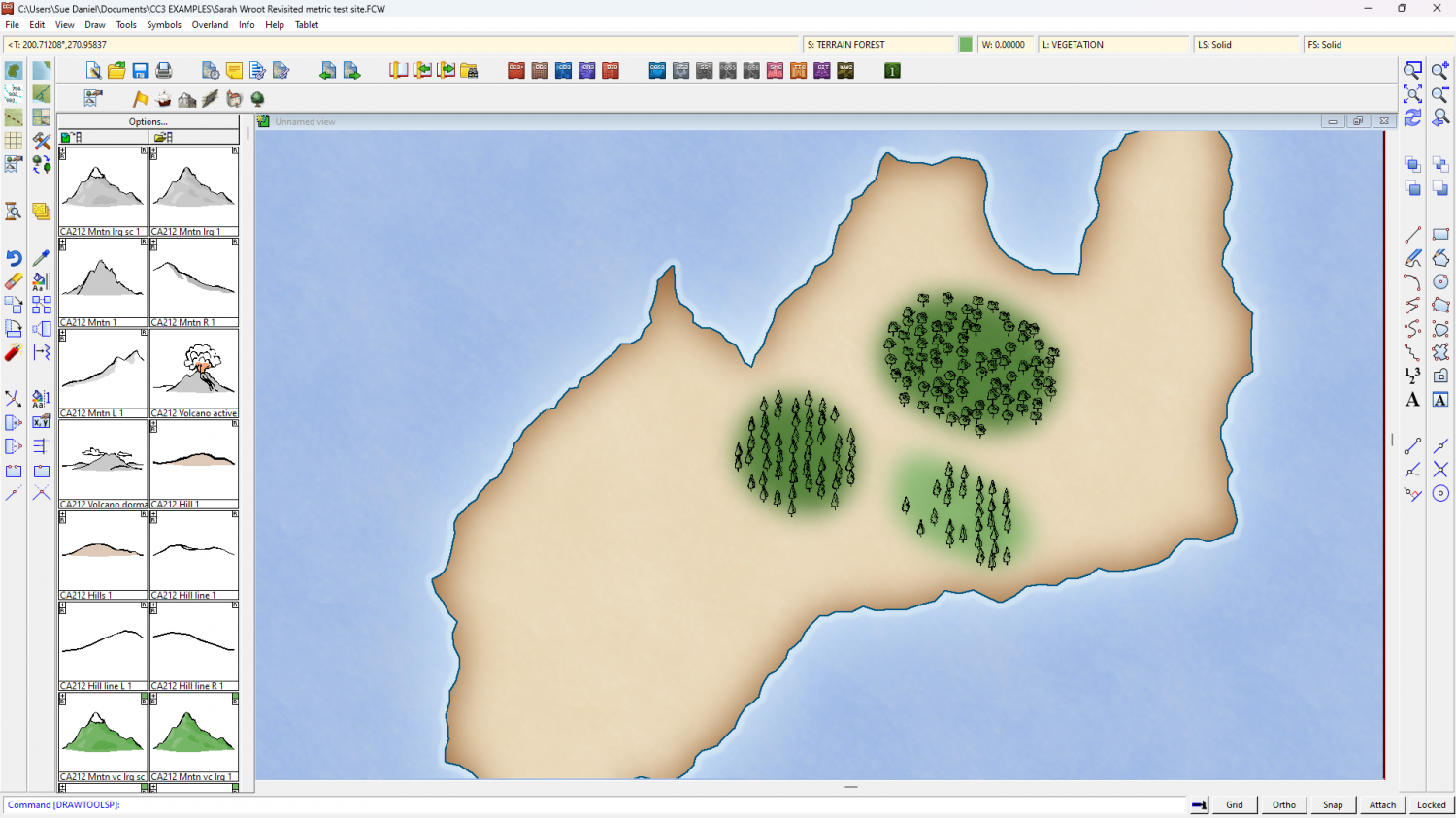Open the Symbols menu
Image resolution: width=1456 pixels, height=818 pixels.
tap(164, 25)
